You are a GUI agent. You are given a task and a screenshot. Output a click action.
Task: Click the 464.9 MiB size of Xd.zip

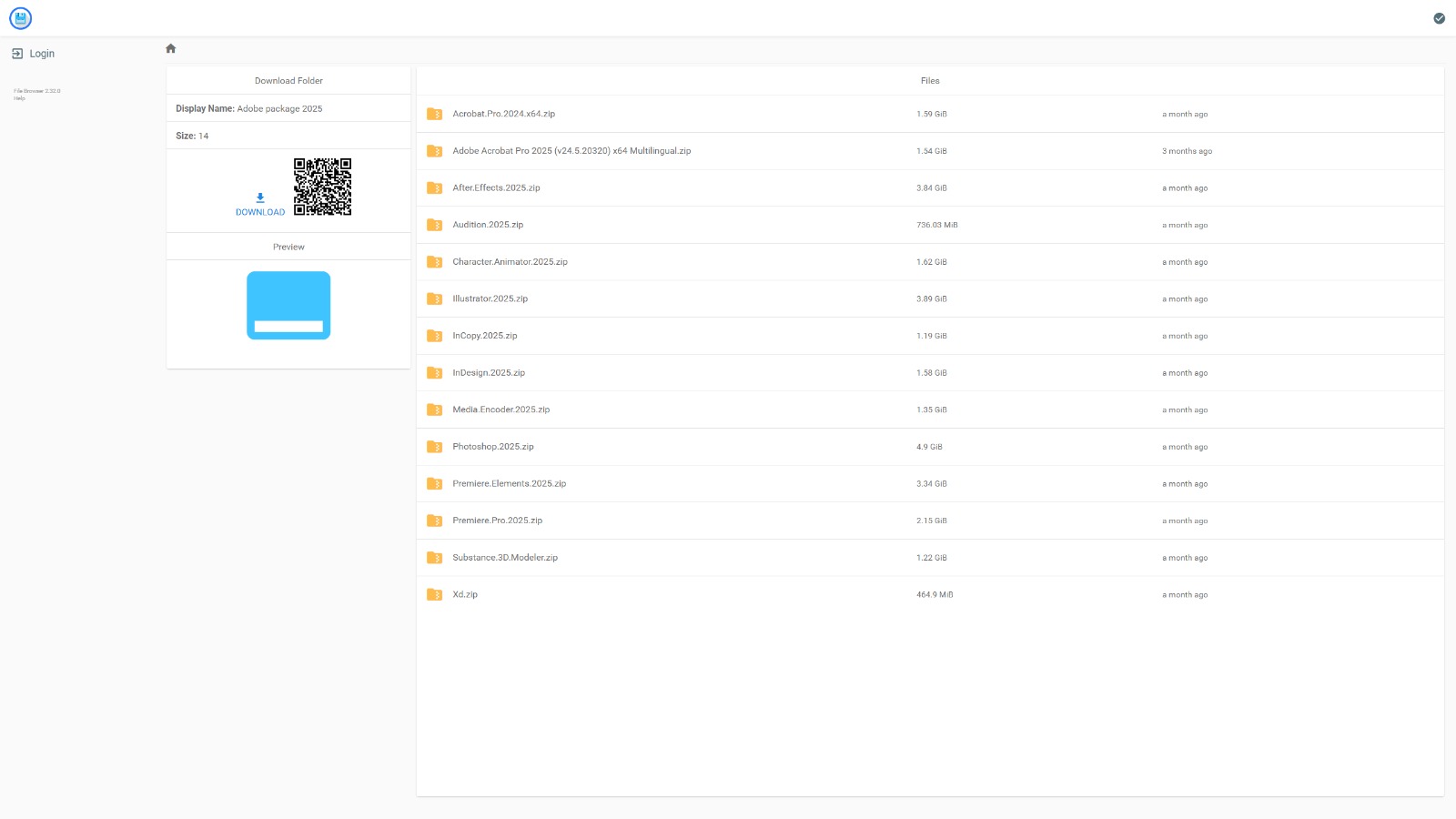coord(935,594)
